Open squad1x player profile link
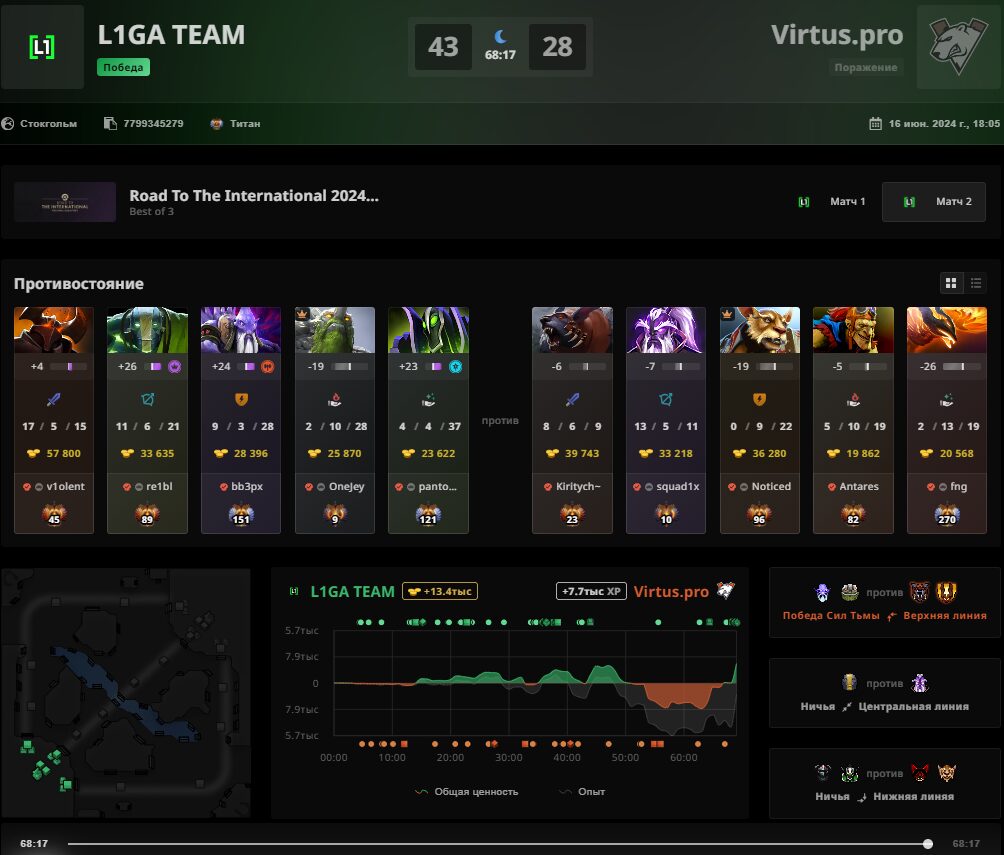The image size is (1004, 855). [x=677, y=487]
